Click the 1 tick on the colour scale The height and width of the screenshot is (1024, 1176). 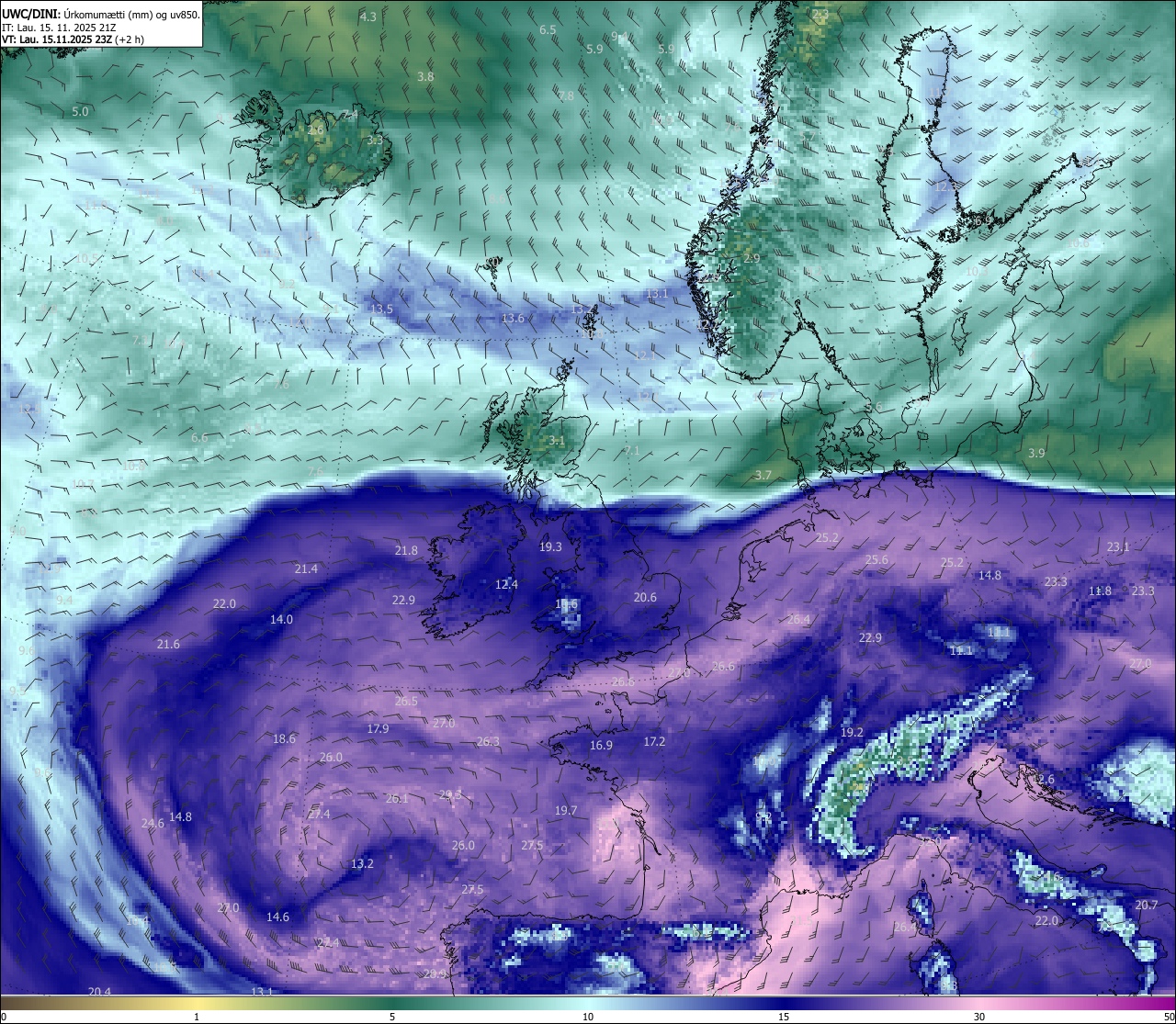[197, 1017]
